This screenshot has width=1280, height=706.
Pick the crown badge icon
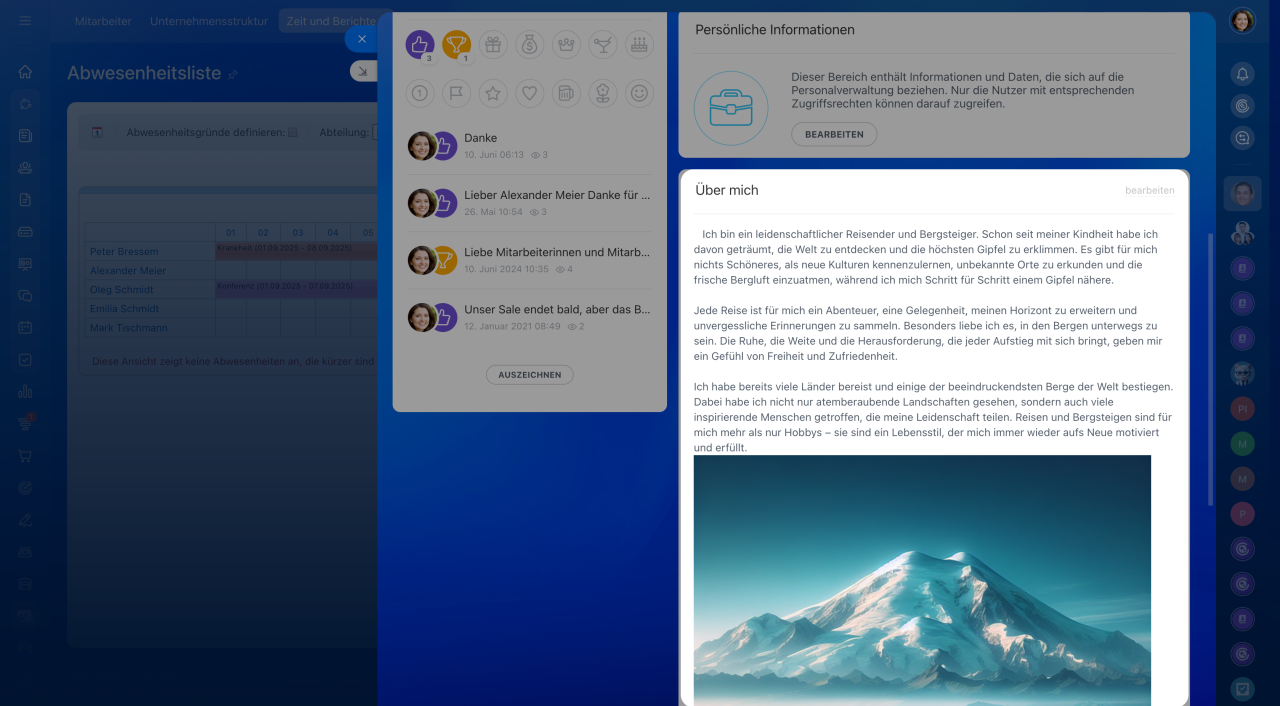pyautogui.click(x=566, y=44)
